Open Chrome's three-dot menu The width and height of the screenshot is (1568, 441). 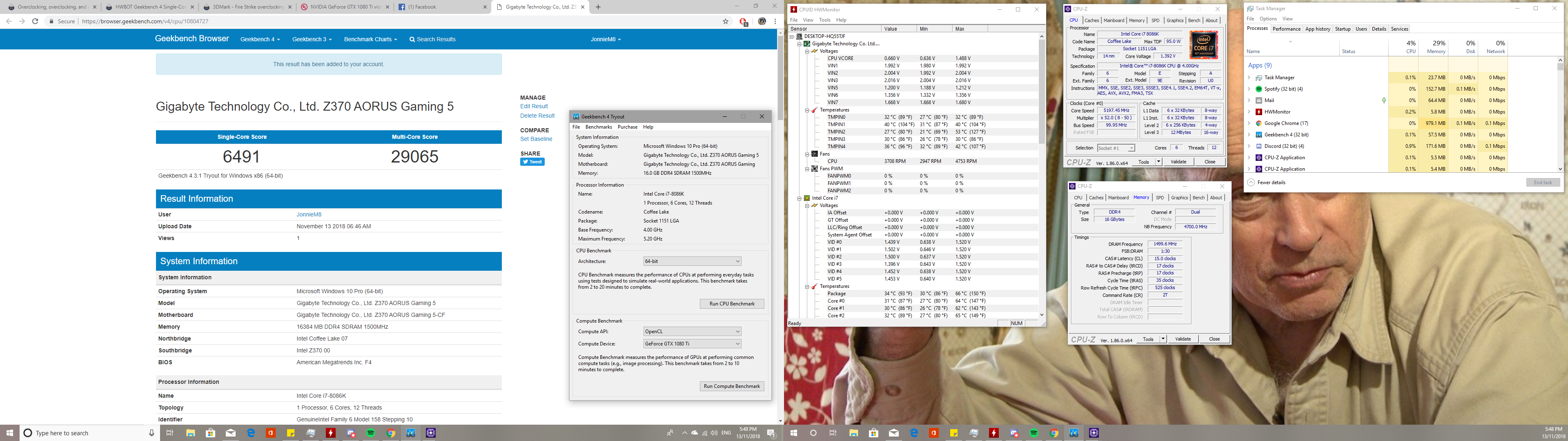point(775,21)
